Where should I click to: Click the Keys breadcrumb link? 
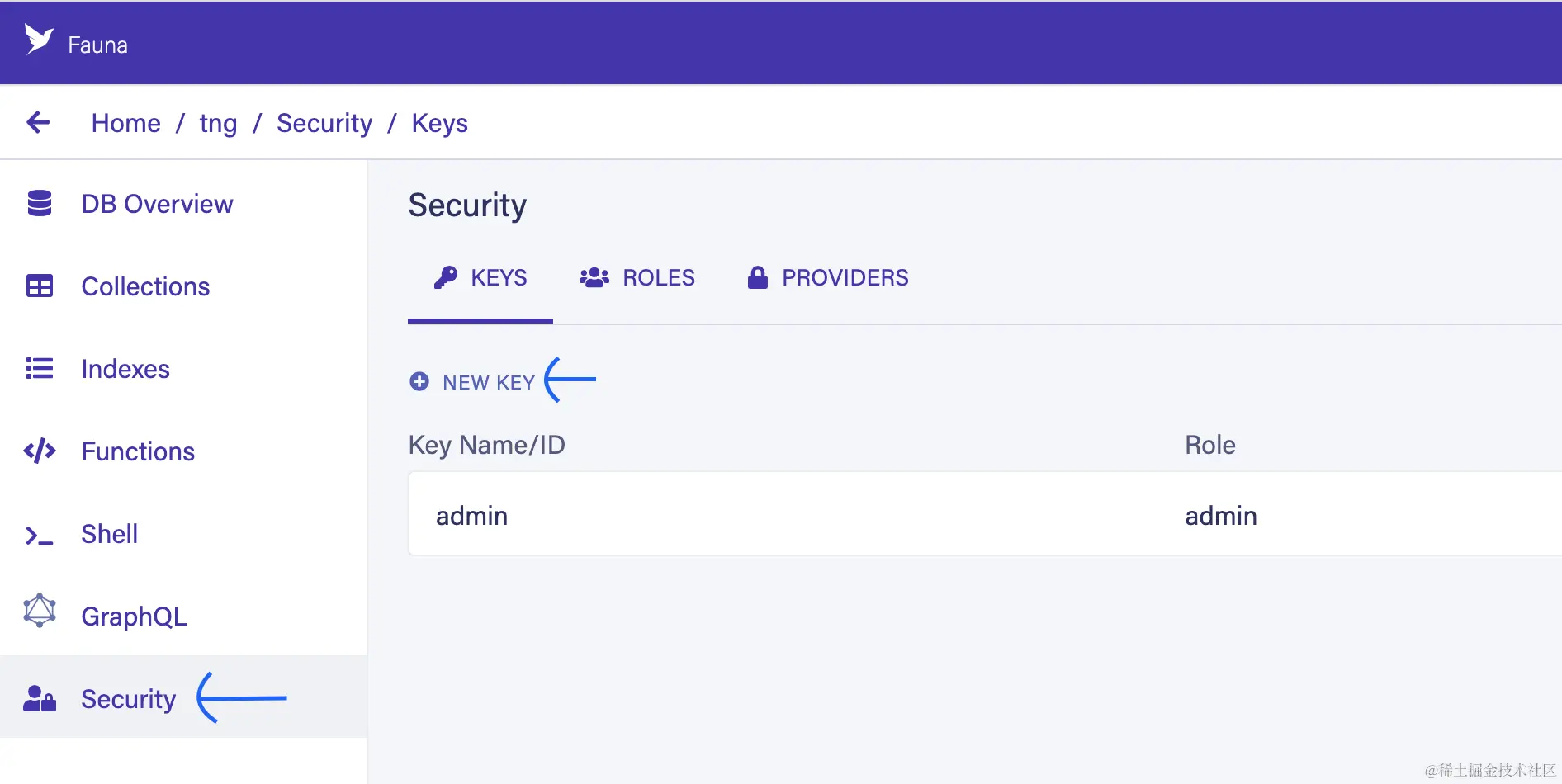tap(439, 124)
